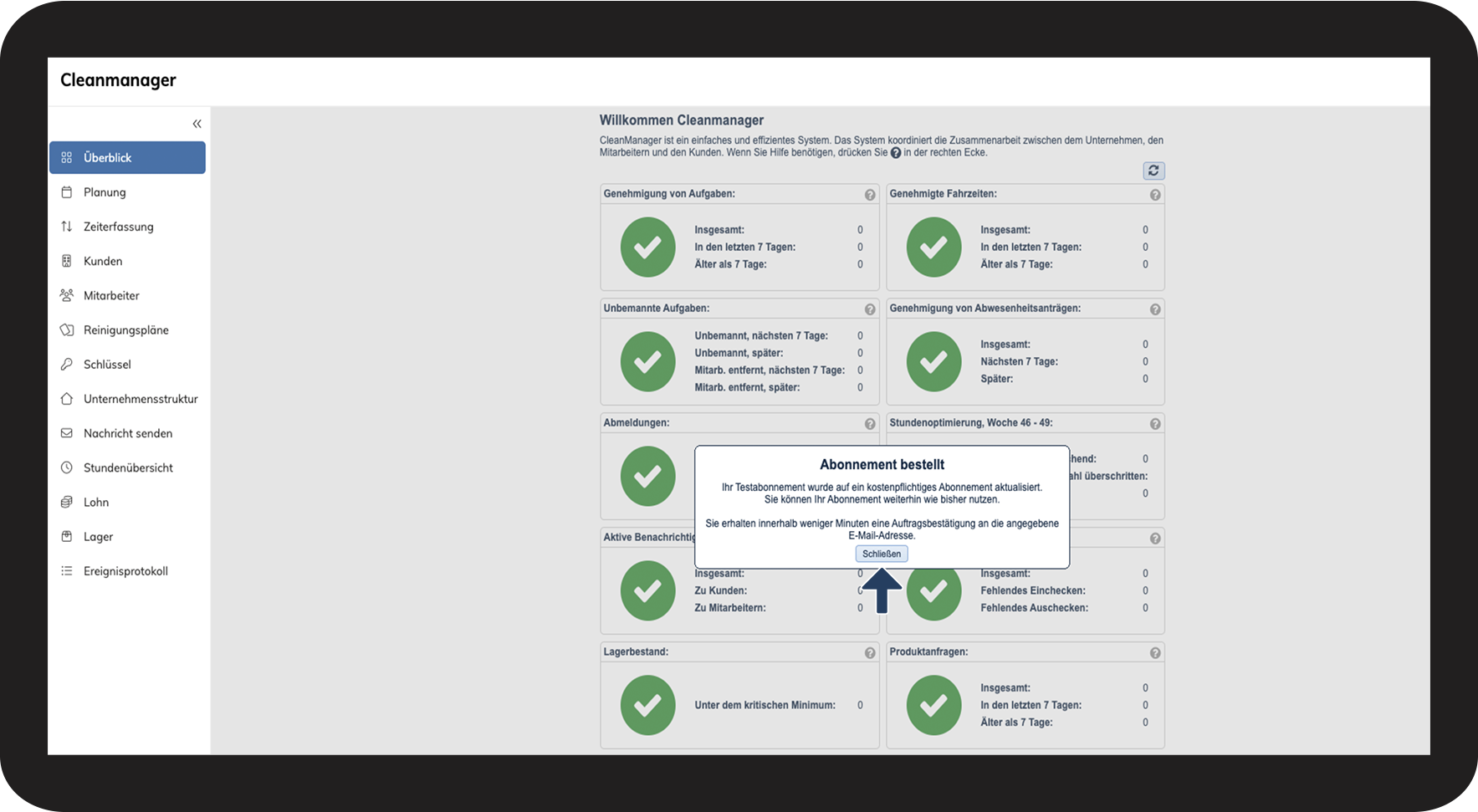Open help for Genehmigte Fahrzeiten
1478x812 pixels.
(x=1155, y=195)
